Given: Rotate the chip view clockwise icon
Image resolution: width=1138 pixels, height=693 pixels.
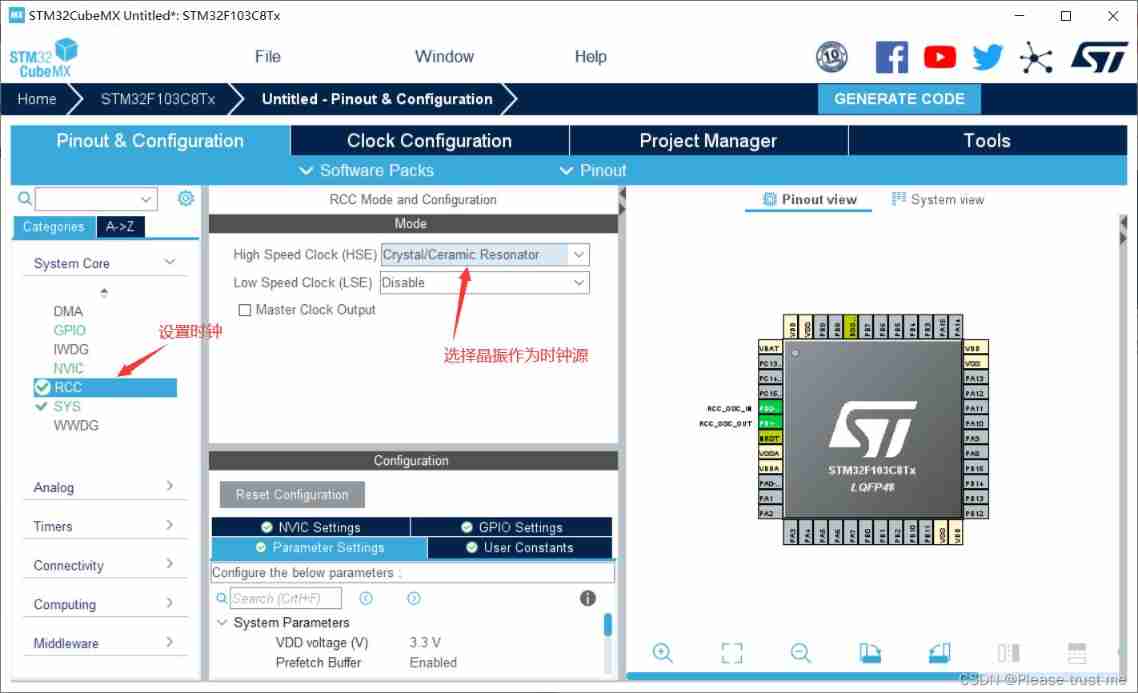Looking at the screenshot, I should tap(869, 652).
